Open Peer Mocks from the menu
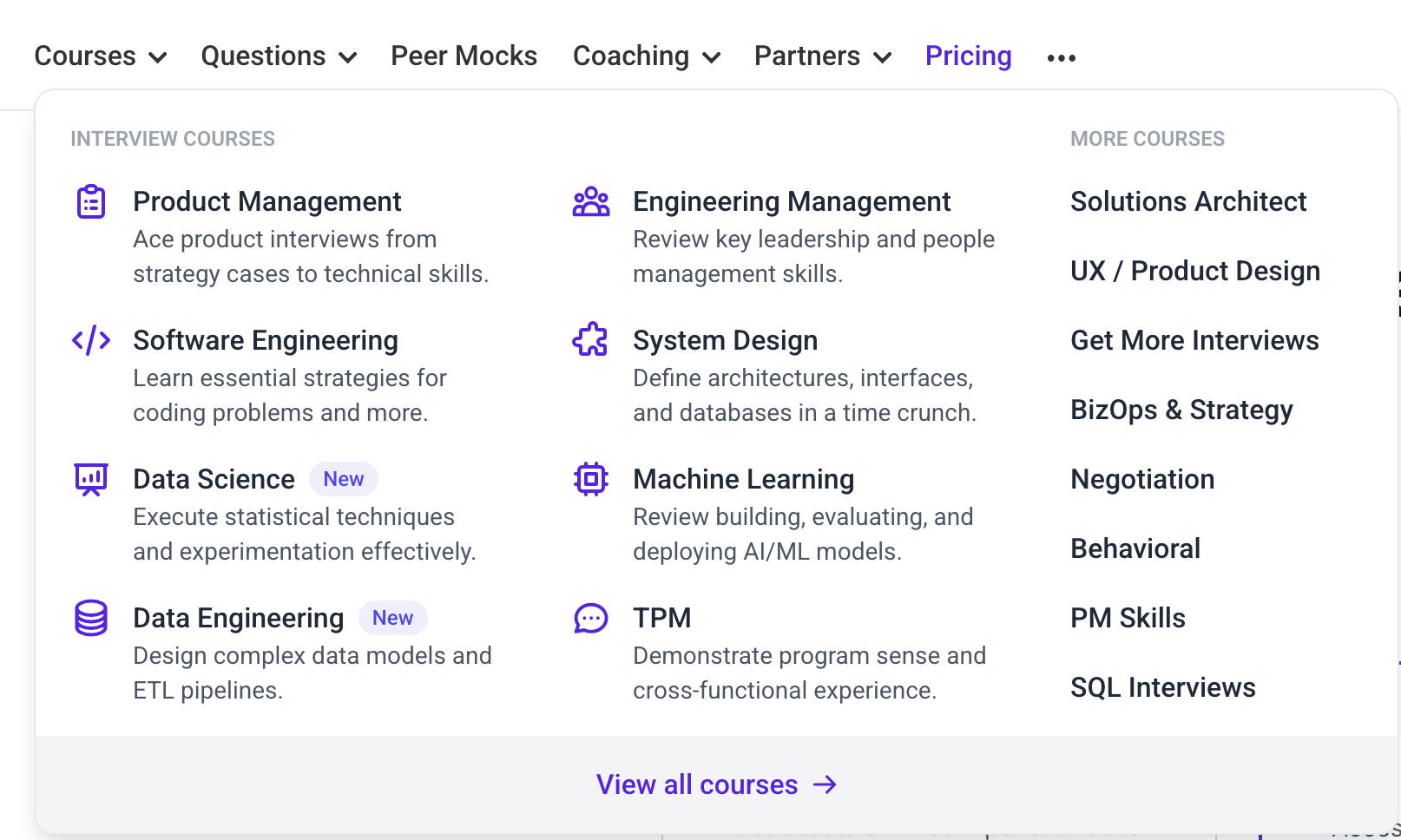The height and width of the screenshot is (840, 1401). pos(464,56)
